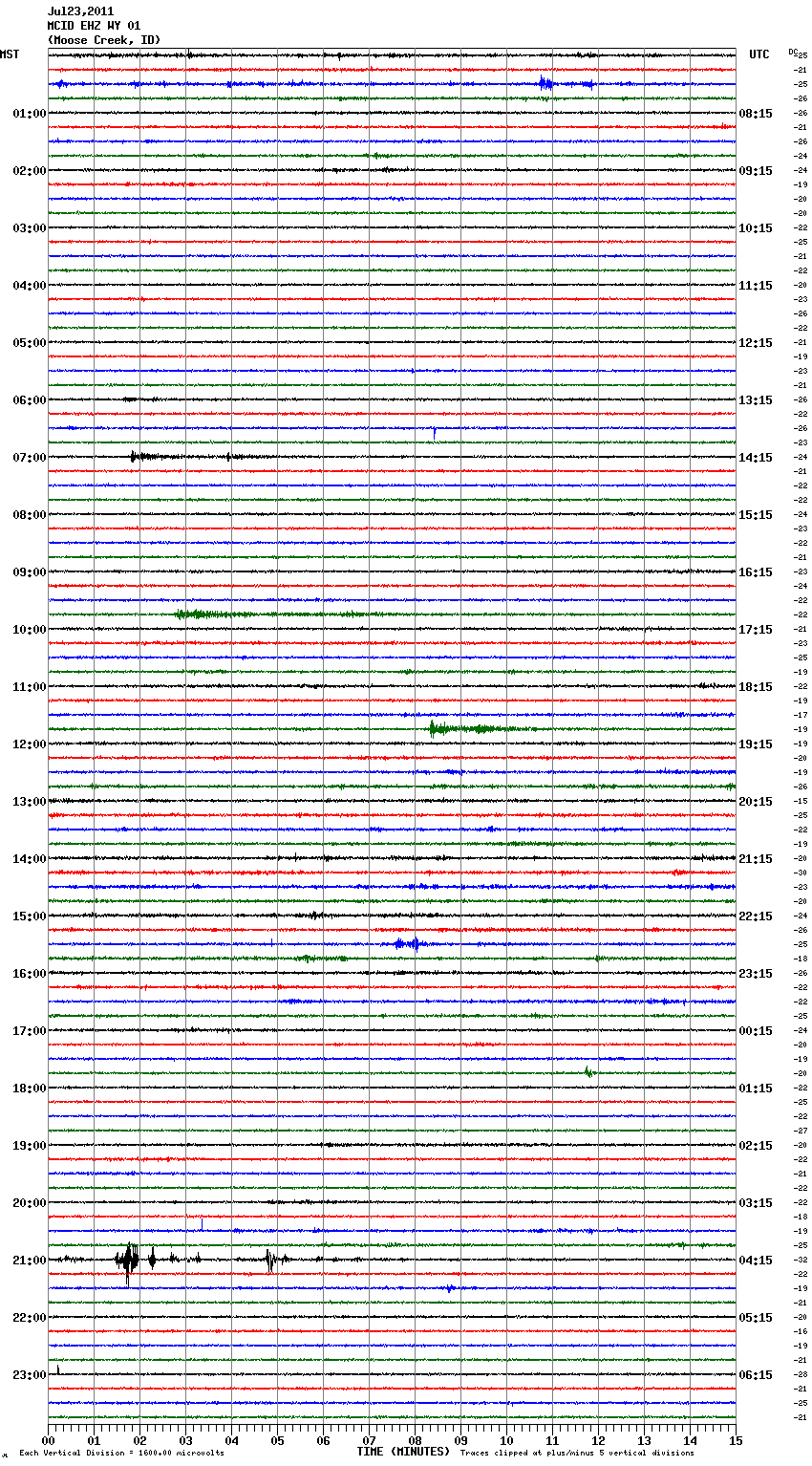
Task: Select the 09:00 MST time label
Action: [29, 572]
